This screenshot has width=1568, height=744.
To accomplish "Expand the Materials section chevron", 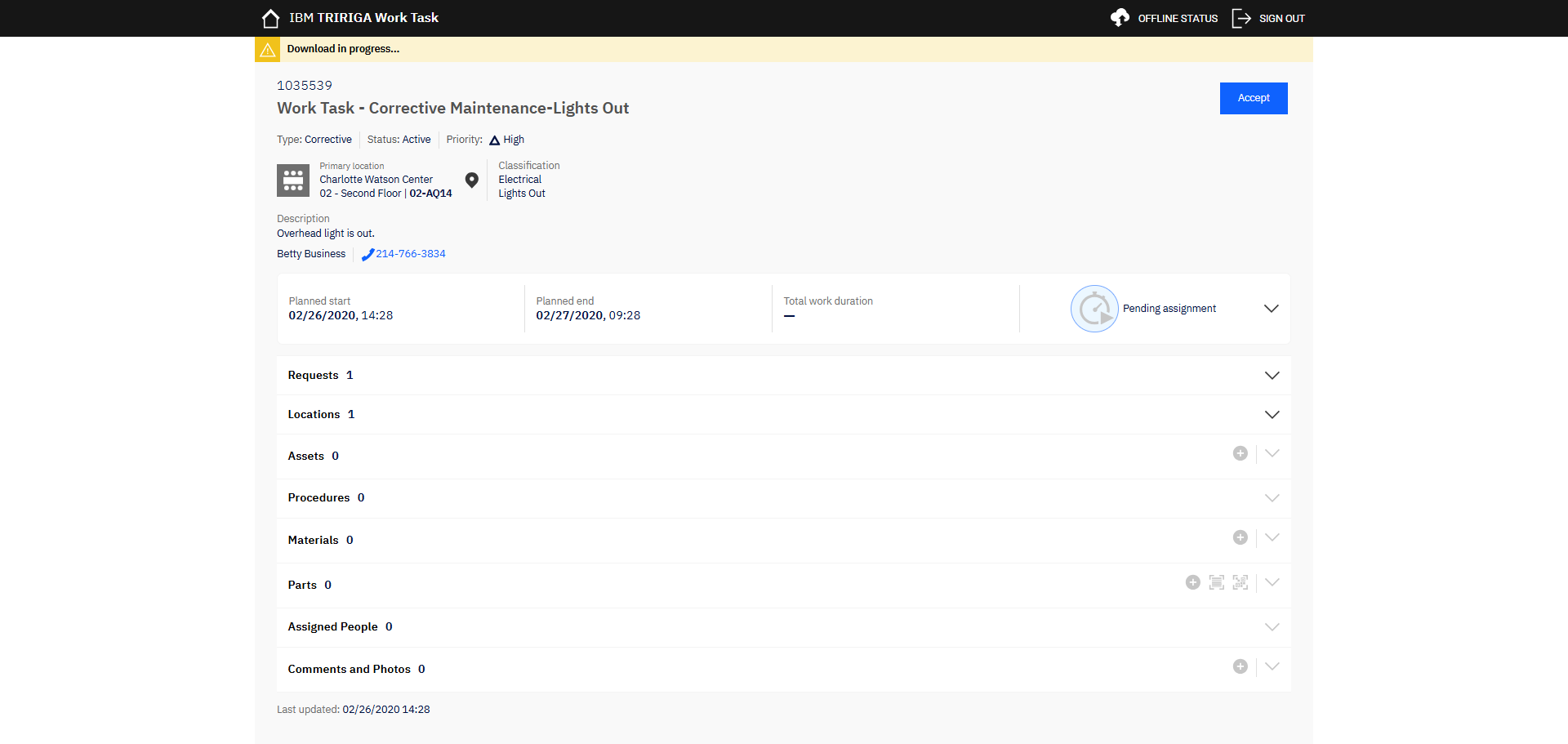I will coord(1272,537).
